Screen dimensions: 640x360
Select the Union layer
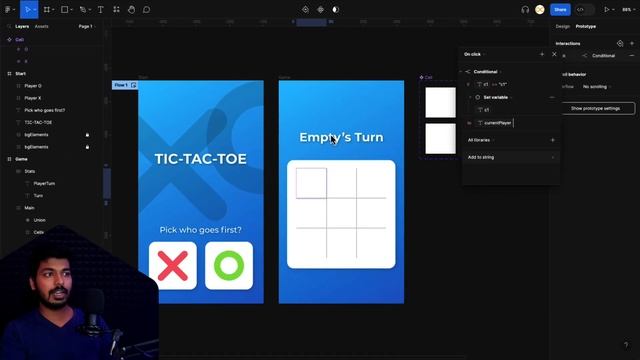(x=39, y=220)
